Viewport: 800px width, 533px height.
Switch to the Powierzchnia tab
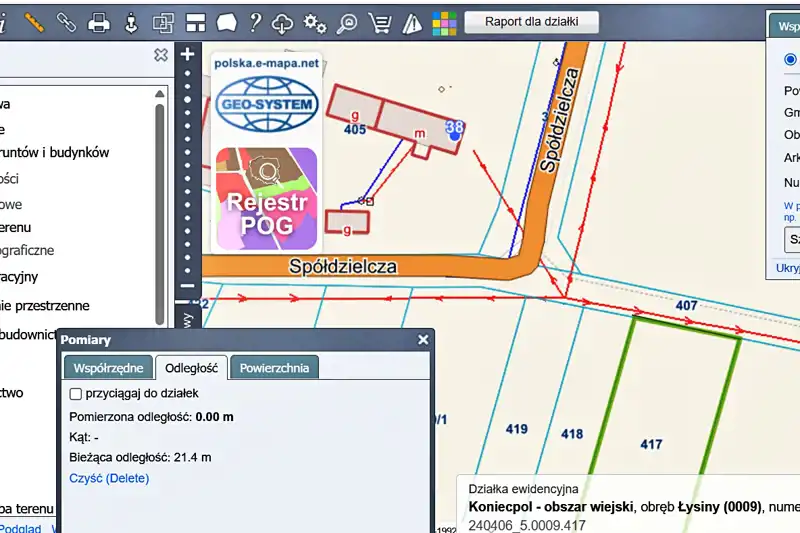point(274,368)
